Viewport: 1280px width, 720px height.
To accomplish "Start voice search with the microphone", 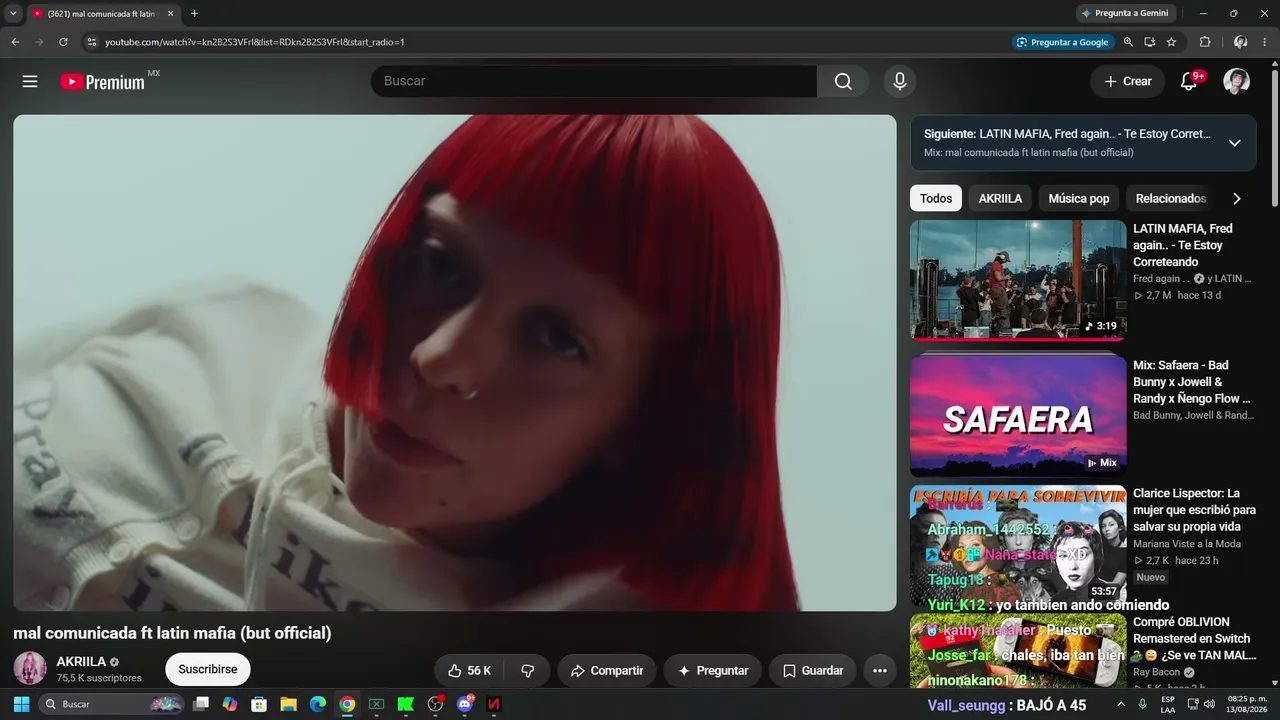I will [x=900, y=82].
